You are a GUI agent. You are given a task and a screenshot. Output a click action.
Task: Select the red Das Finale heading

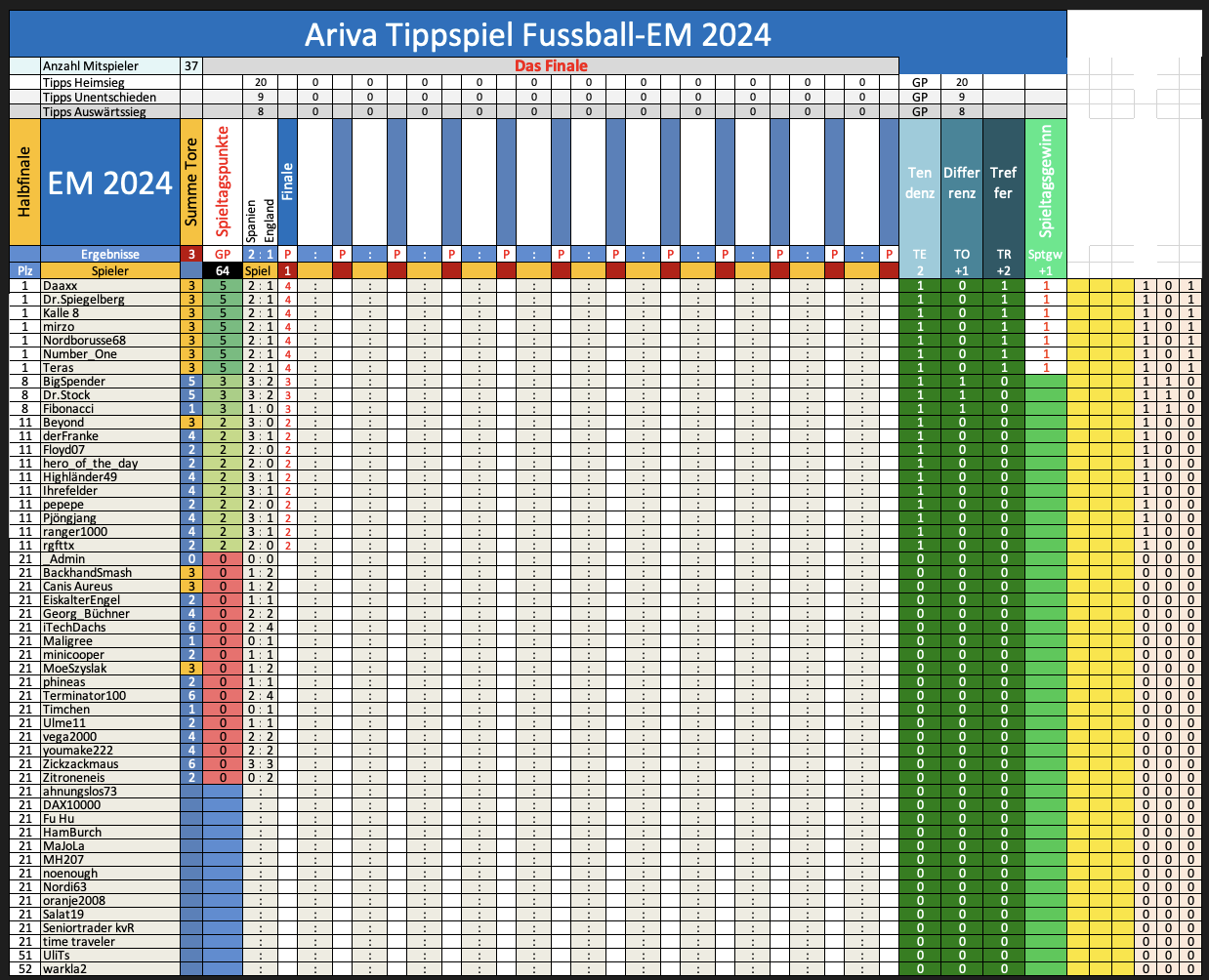551,66
